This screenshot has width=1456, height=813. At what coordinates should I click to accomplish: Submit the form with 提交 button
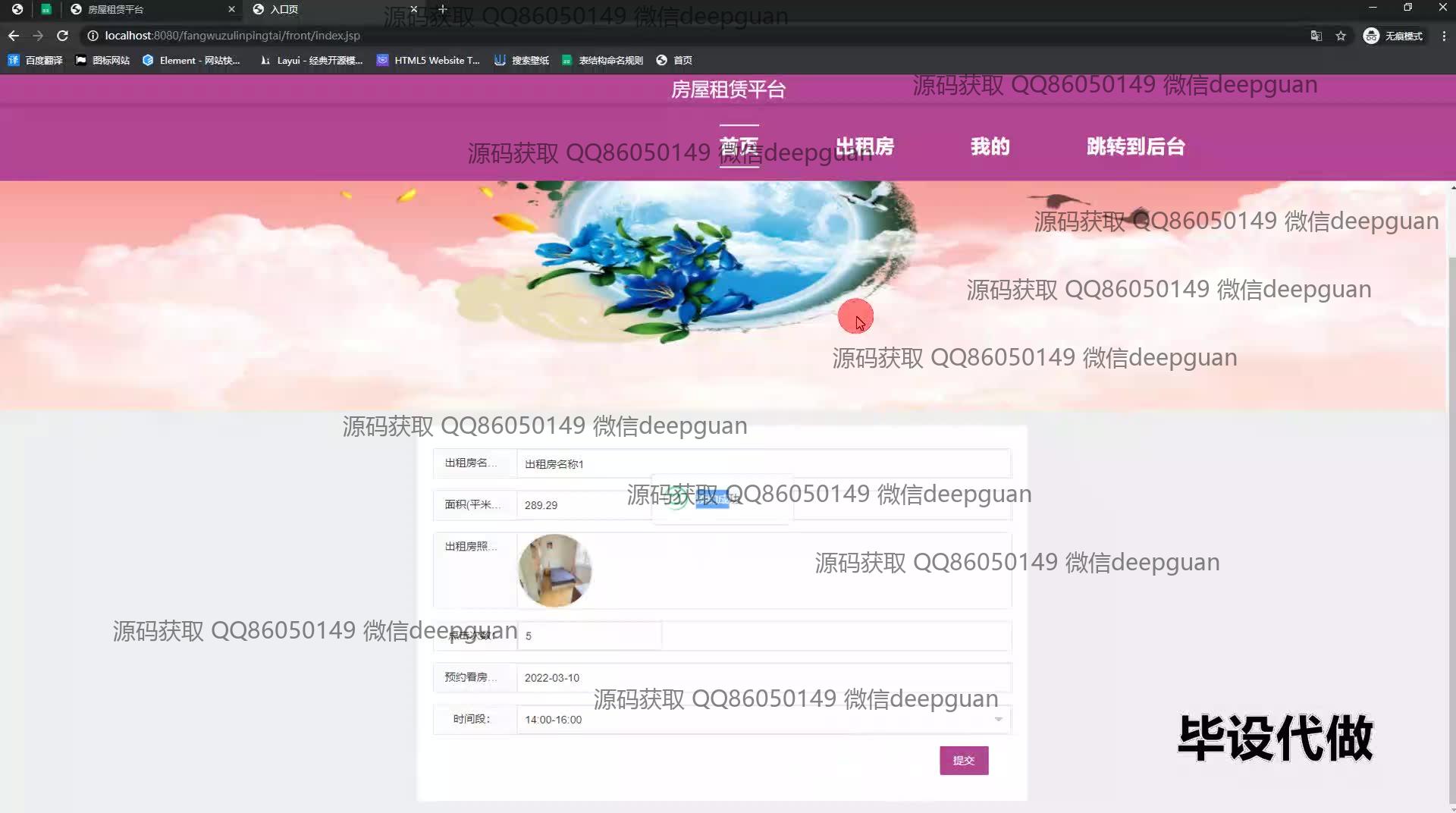[x=963, y=760]
